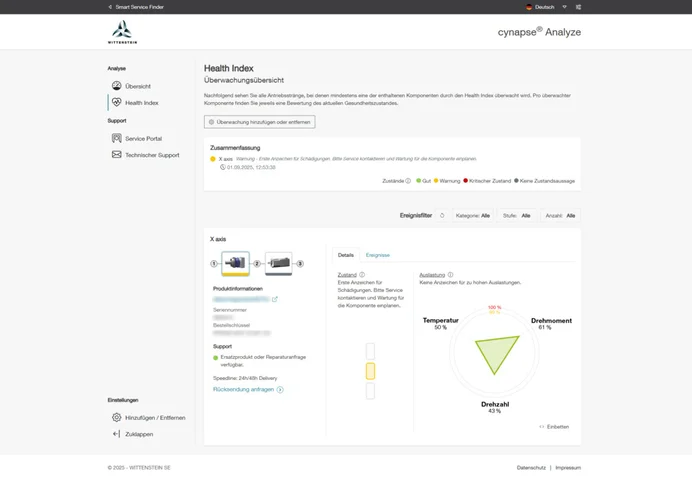Click green dot next to Ersatzprodukt availability
The image size is (692, 480).
[x=215, y=358]
